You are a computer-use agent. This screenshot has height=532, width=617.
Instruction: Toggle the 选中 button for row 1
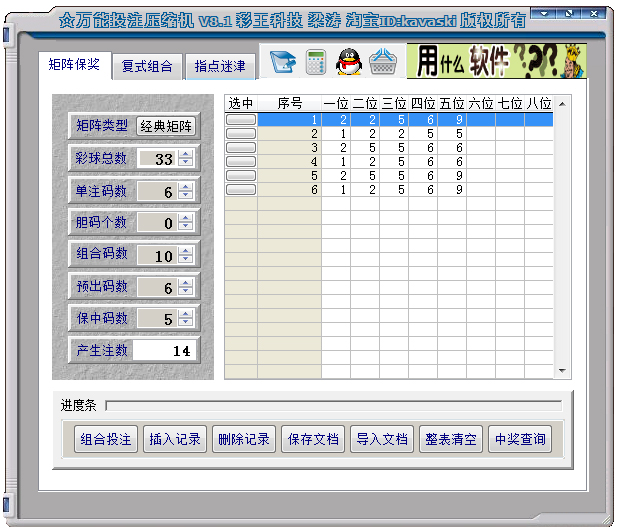(241, 119)
